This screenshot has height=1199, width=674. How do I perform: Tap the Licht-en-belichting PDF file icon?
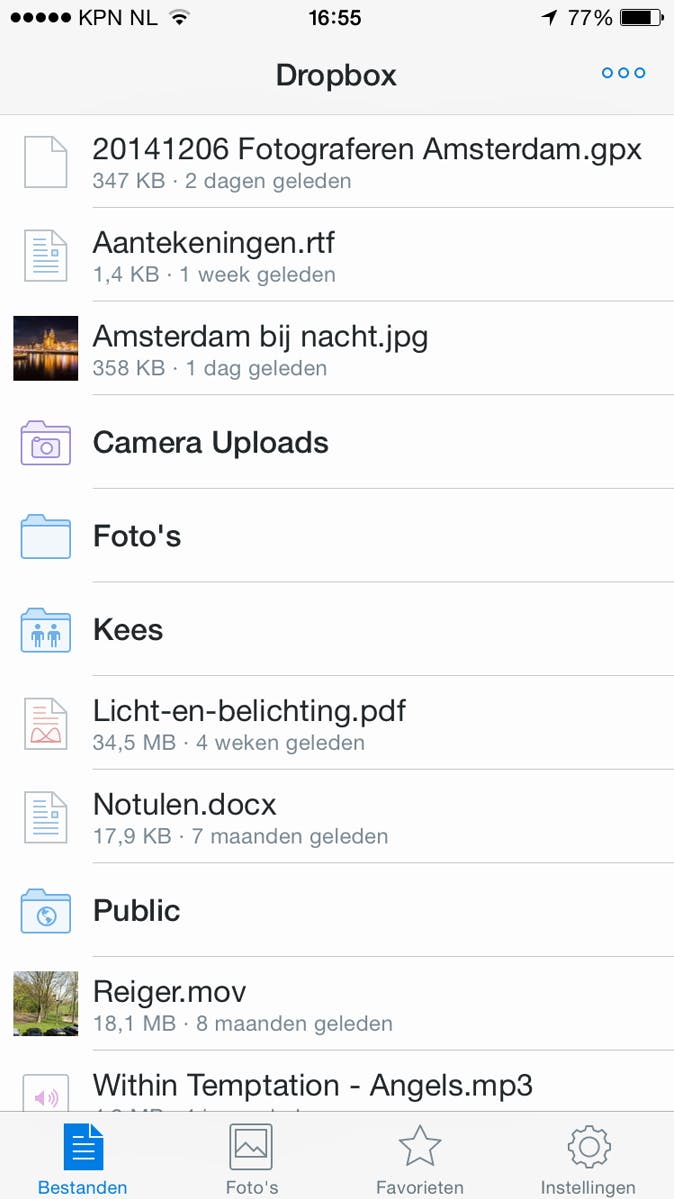45,723
